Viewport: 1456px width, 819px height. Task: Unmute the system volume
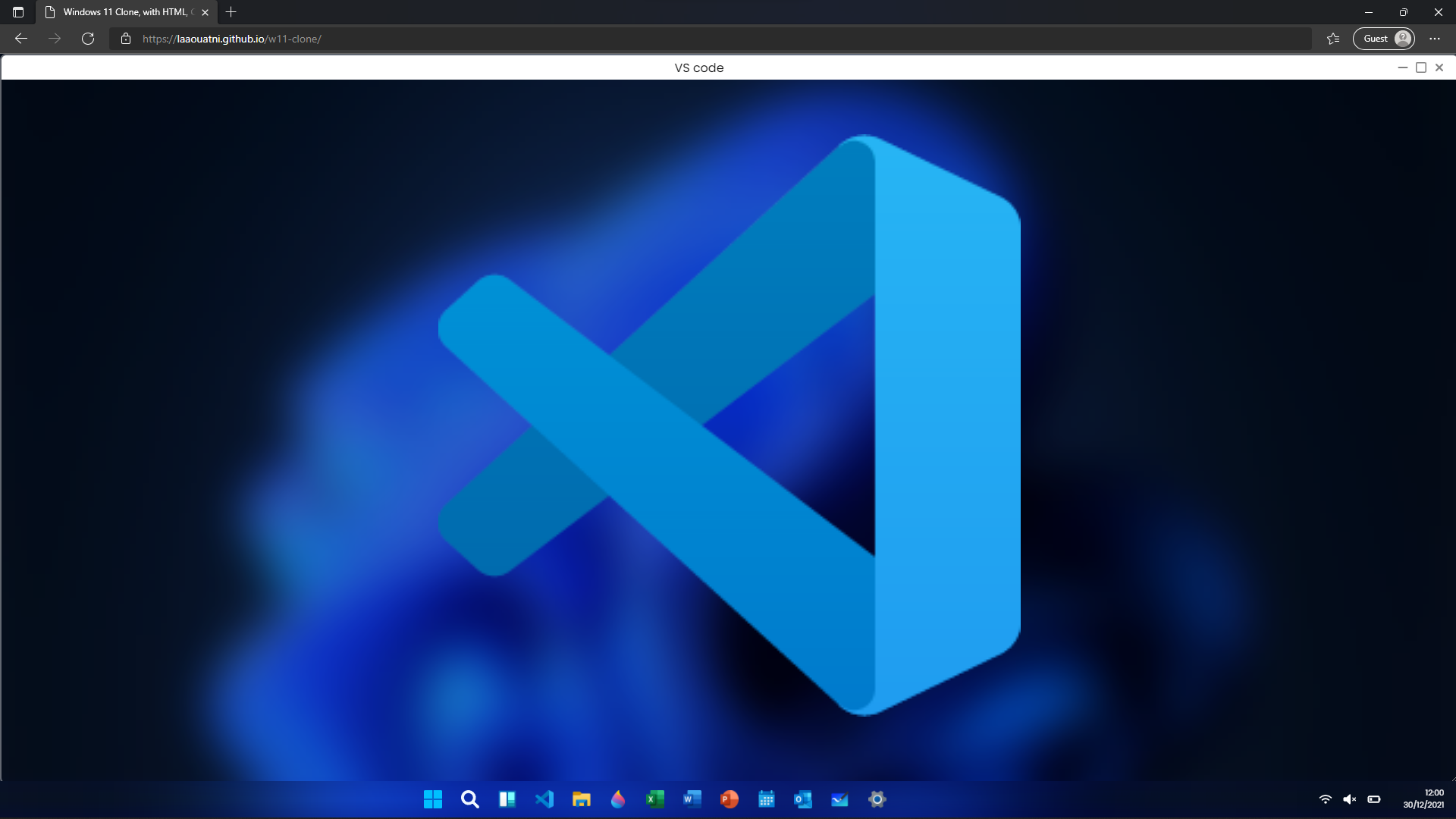click(x=1351, y=799)
